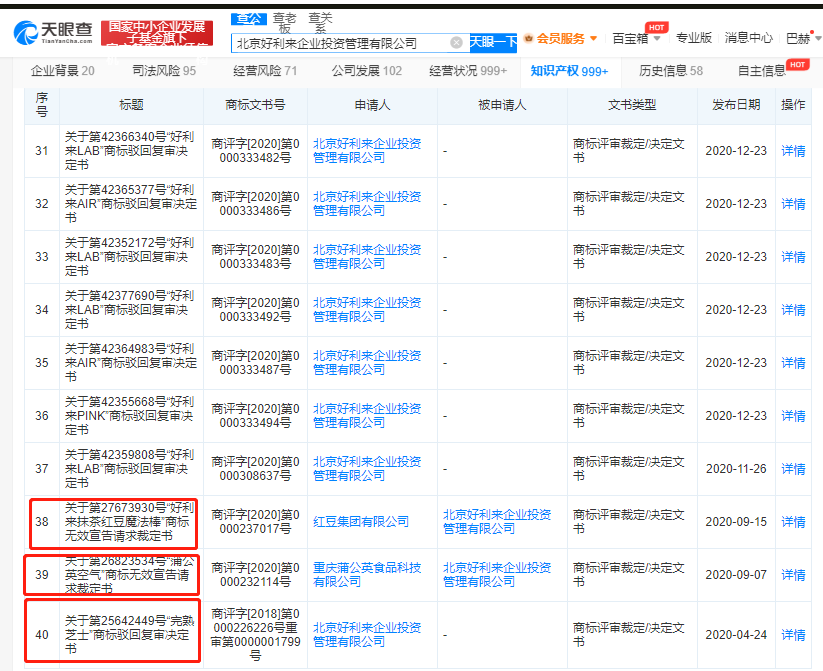Open row 38 respondent 北京好利来企业投资管理有限公司 link
Image resolution: width=823 pixels, height=671 pixels.
pos(497,522)
